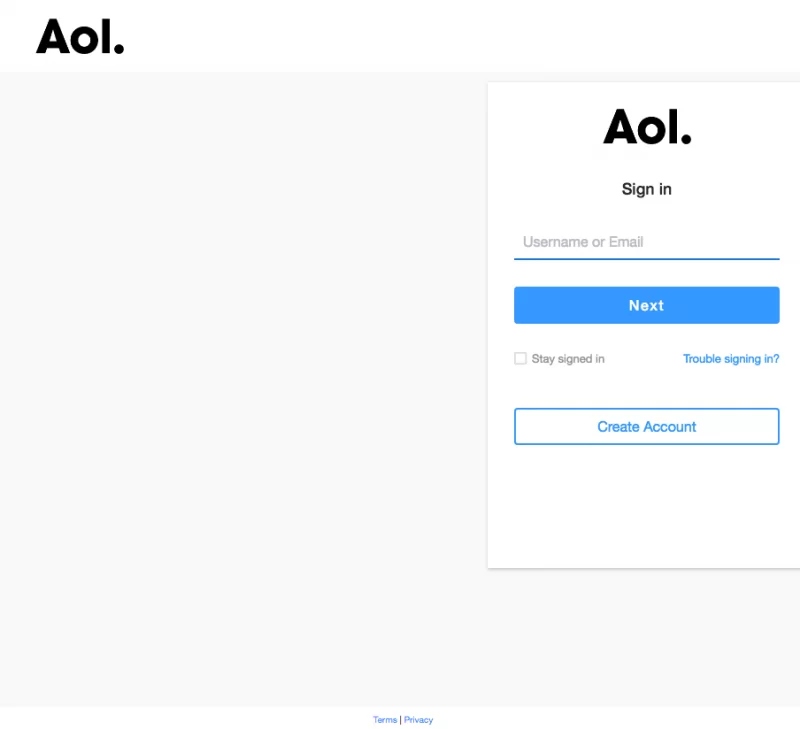Select Create Account to register
This screenshot has width=800, height=729.
646,426
